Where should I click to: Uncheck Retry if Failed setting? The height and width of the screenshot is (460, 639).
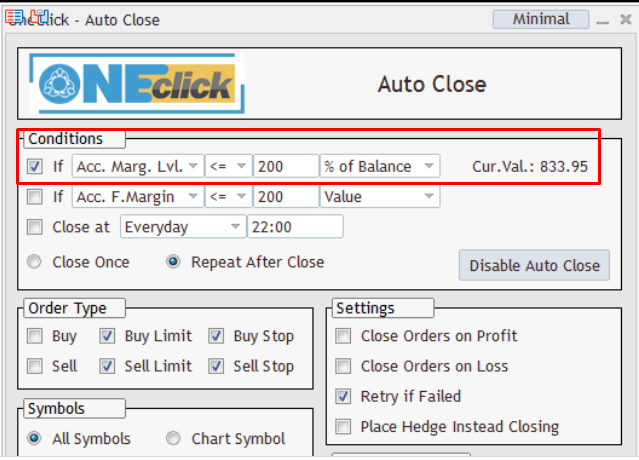(343, 396)
